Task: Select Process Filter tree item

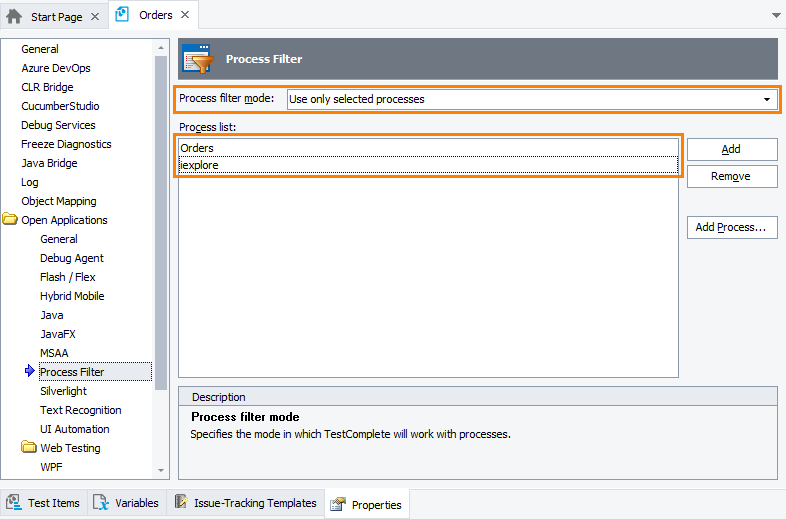Action: click(95, 372)
